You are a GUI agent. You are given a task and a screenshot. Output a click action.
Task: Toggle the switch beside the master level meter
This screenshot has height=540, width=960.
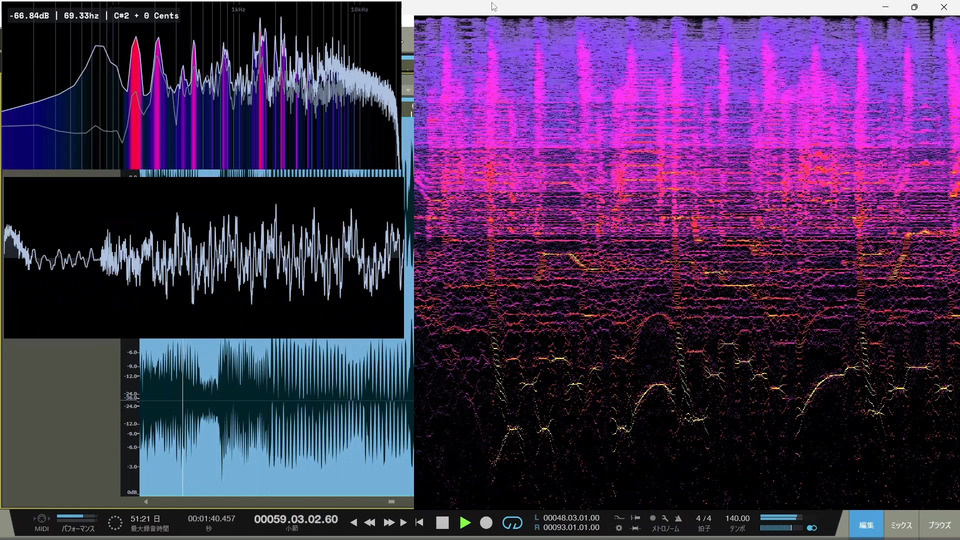pyautogui.click(x=813, y=528)
